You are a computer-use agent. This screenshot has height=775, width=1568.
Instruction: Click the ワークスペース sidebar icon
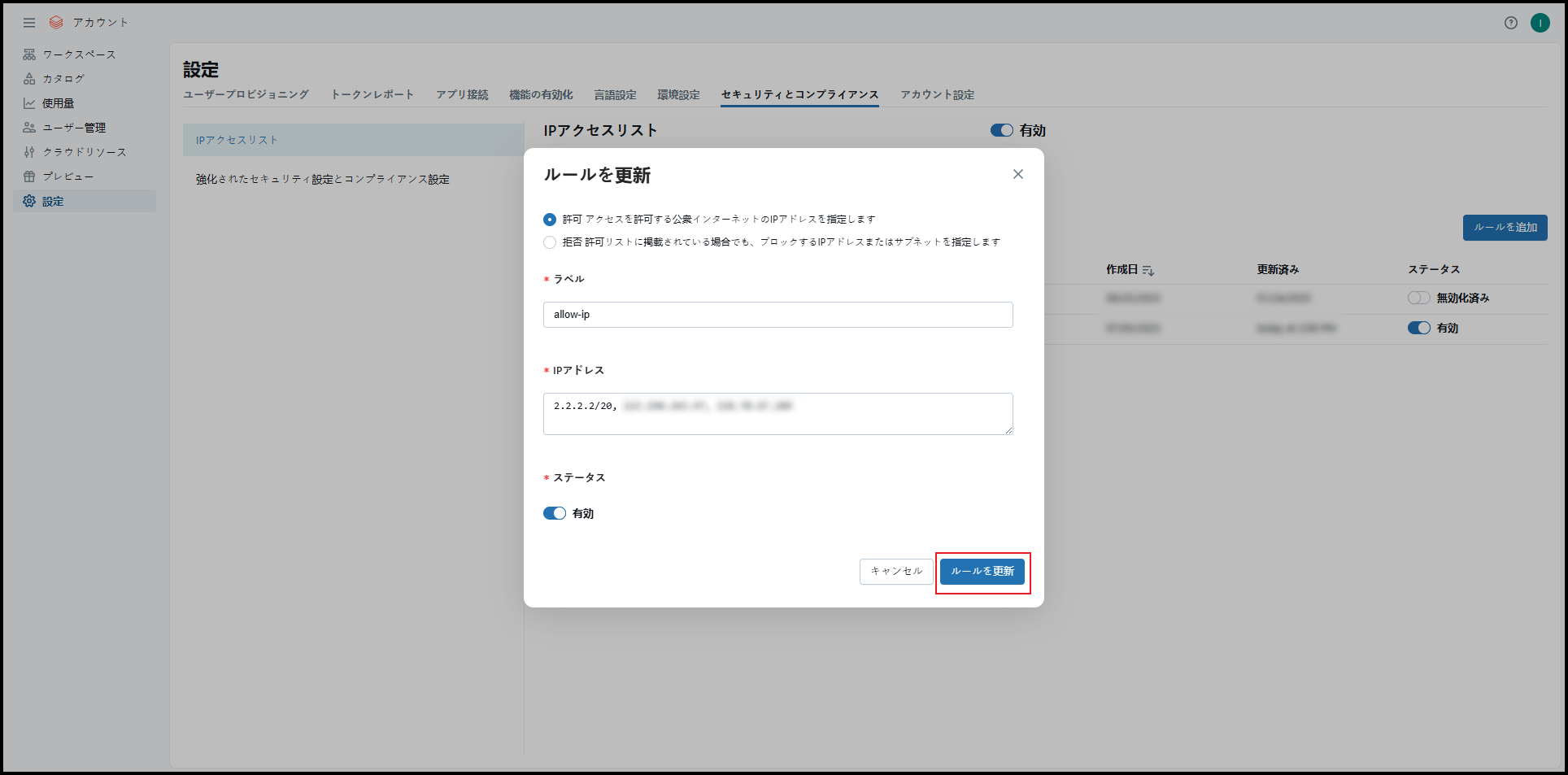click(29, 54)
